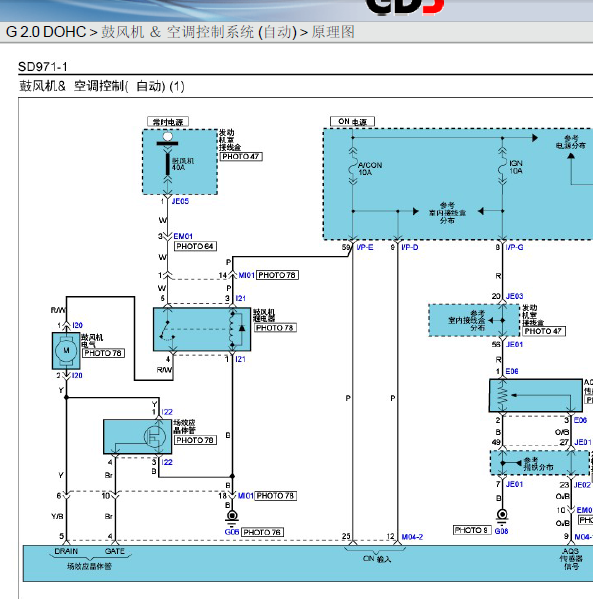Select connector I22 at pin 1

pos(167,412)
